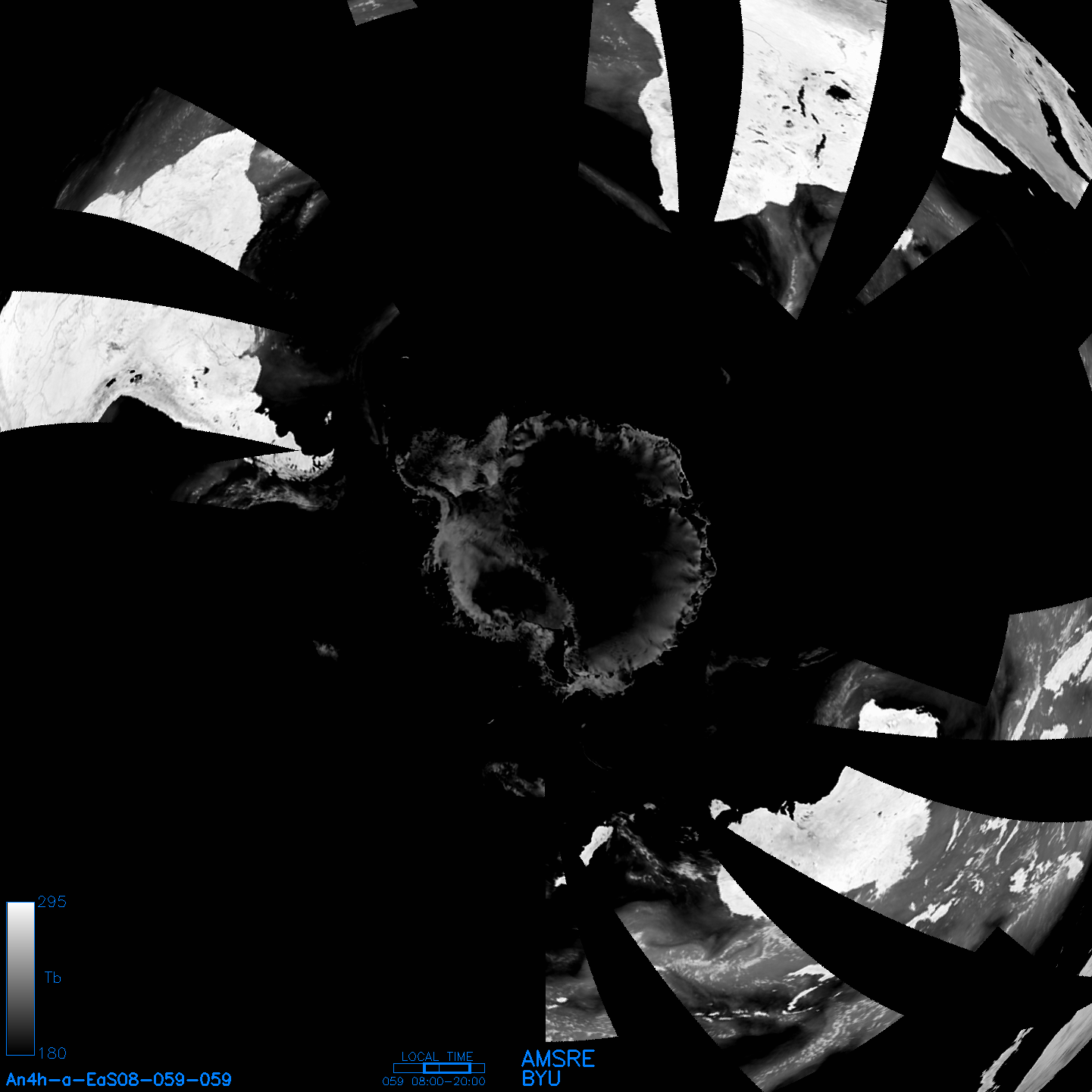Select the An4h-a-EaS08-059-059 file label
The image size is (1092, 1092).
(119, 1079)
